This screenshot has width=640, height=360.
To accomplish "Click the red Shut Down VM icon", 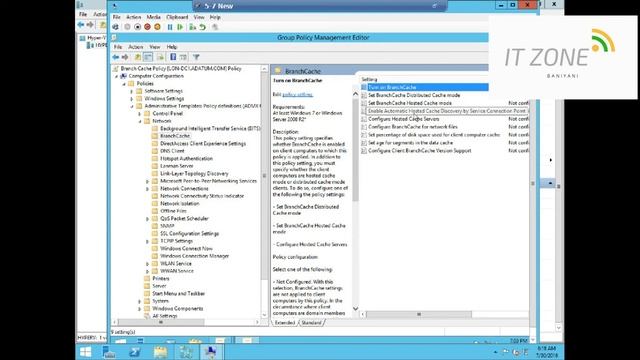I will click(147, 27).
